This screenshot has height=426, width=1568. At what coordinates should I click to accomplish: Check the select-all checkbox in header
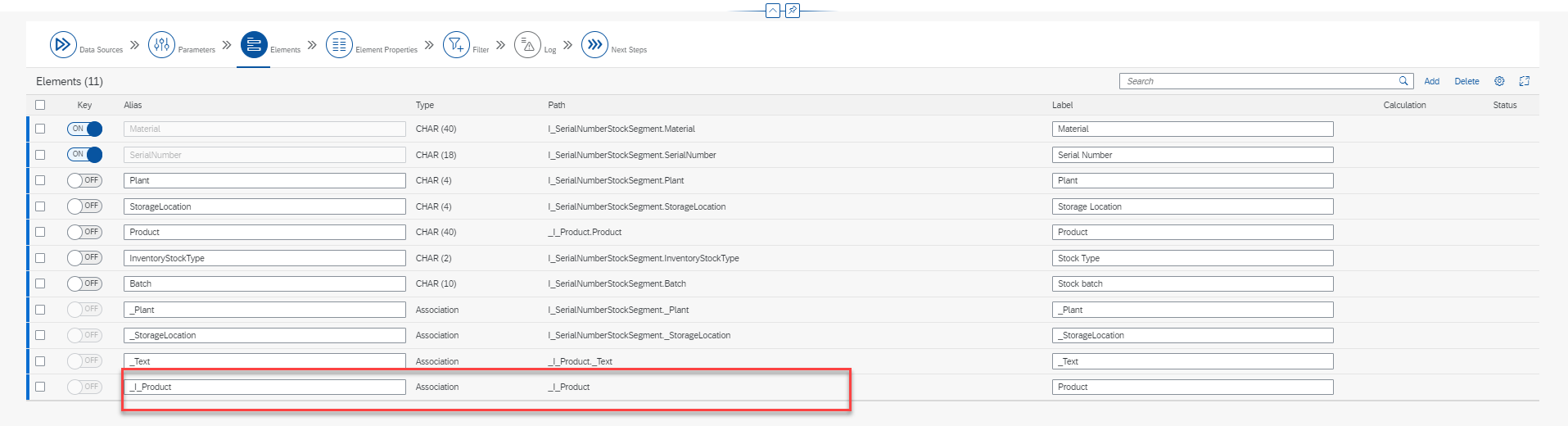tap(40, 105)
